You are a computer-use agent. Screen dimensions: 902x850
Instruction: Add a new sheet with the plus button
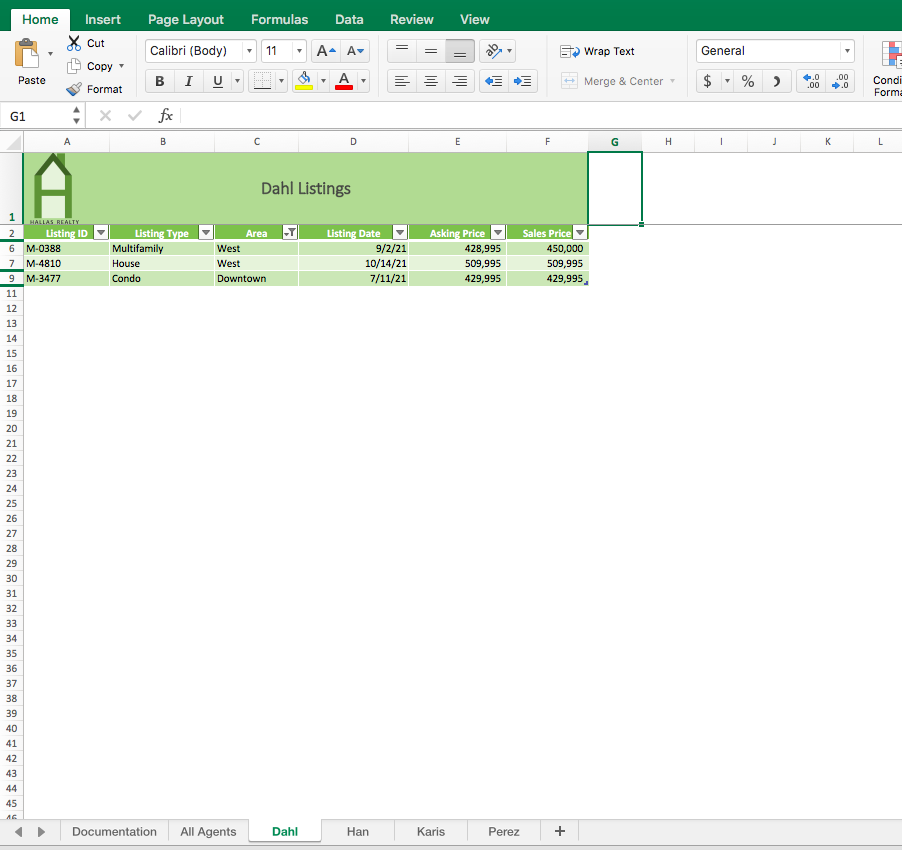coord(559,831)
